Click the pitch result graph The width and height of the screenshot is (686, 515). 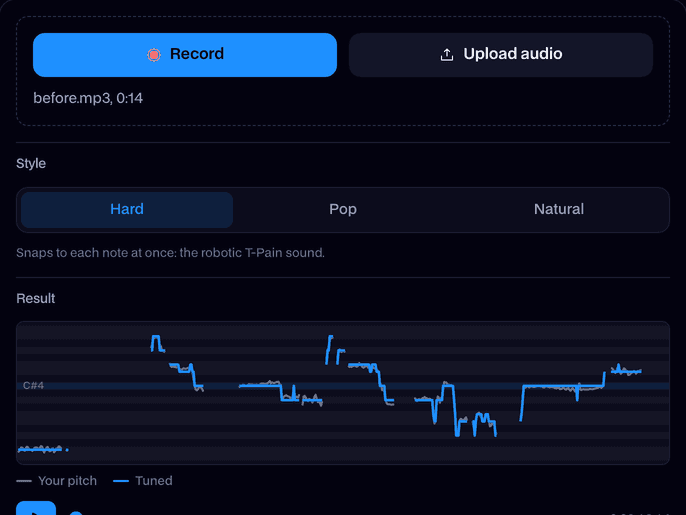(343, 393)
